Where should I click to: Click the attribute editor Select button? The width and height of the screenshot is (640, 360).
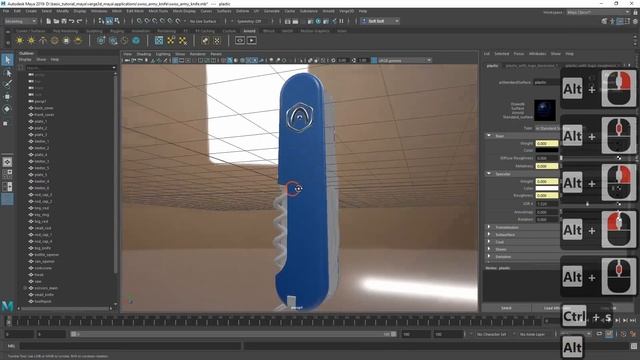[x=506, y=308]
